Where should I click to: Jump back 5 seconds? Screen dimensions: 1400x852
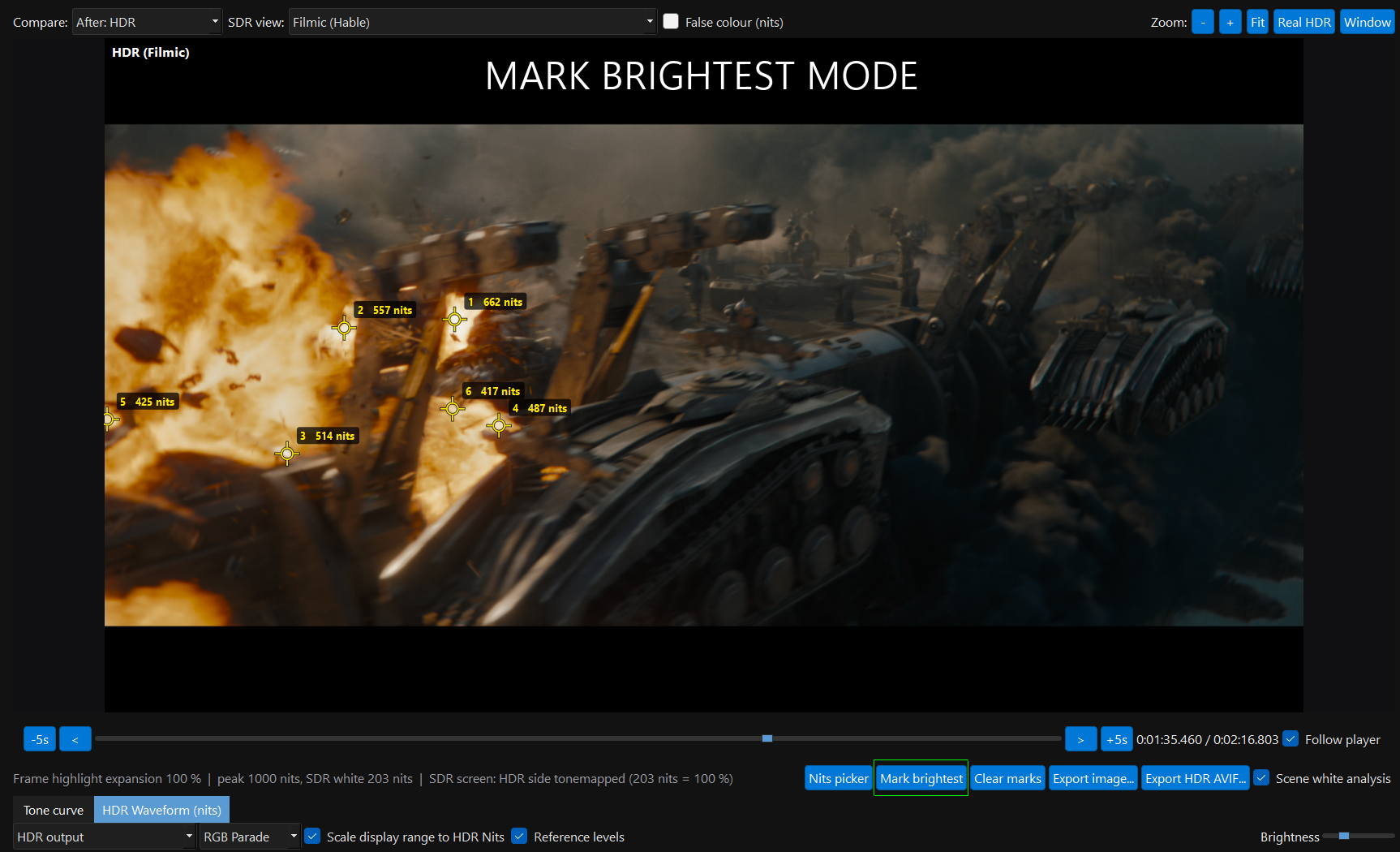[40, 739]
